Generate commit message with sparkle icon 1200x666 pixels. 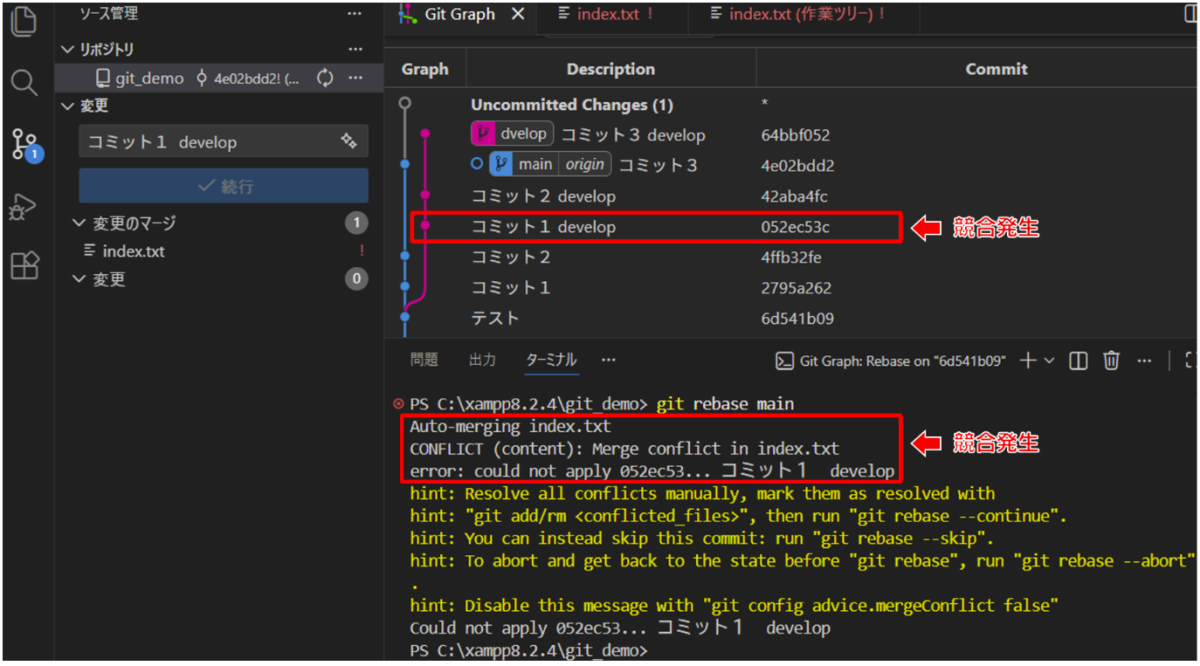tap(349, 141)
